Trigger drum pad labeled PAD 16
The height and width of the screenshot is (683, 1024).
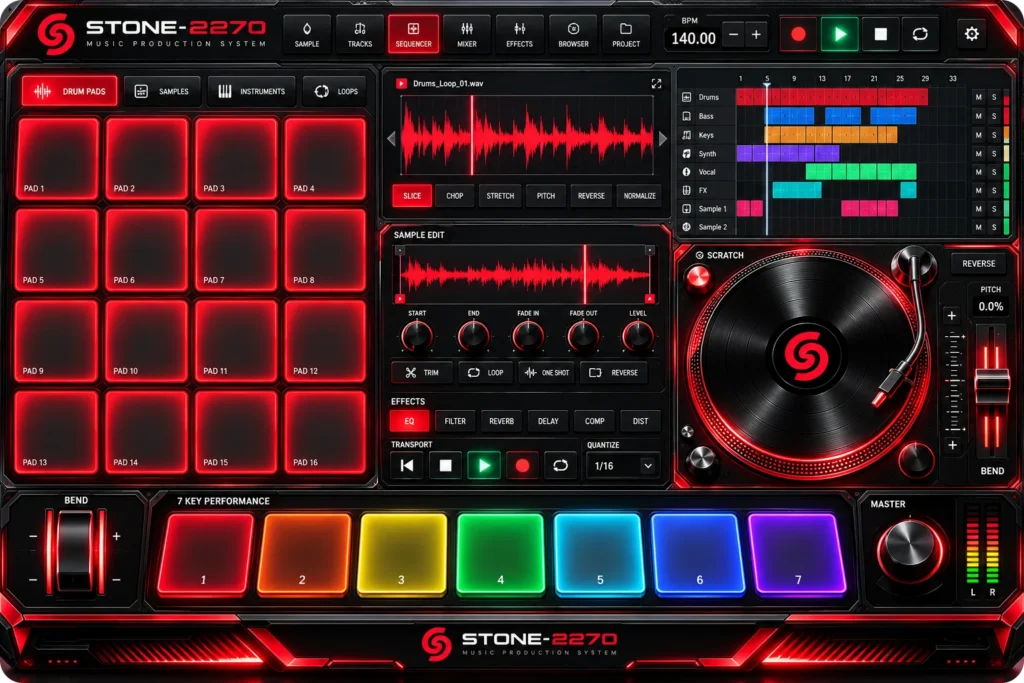click(x=325, y=432)
